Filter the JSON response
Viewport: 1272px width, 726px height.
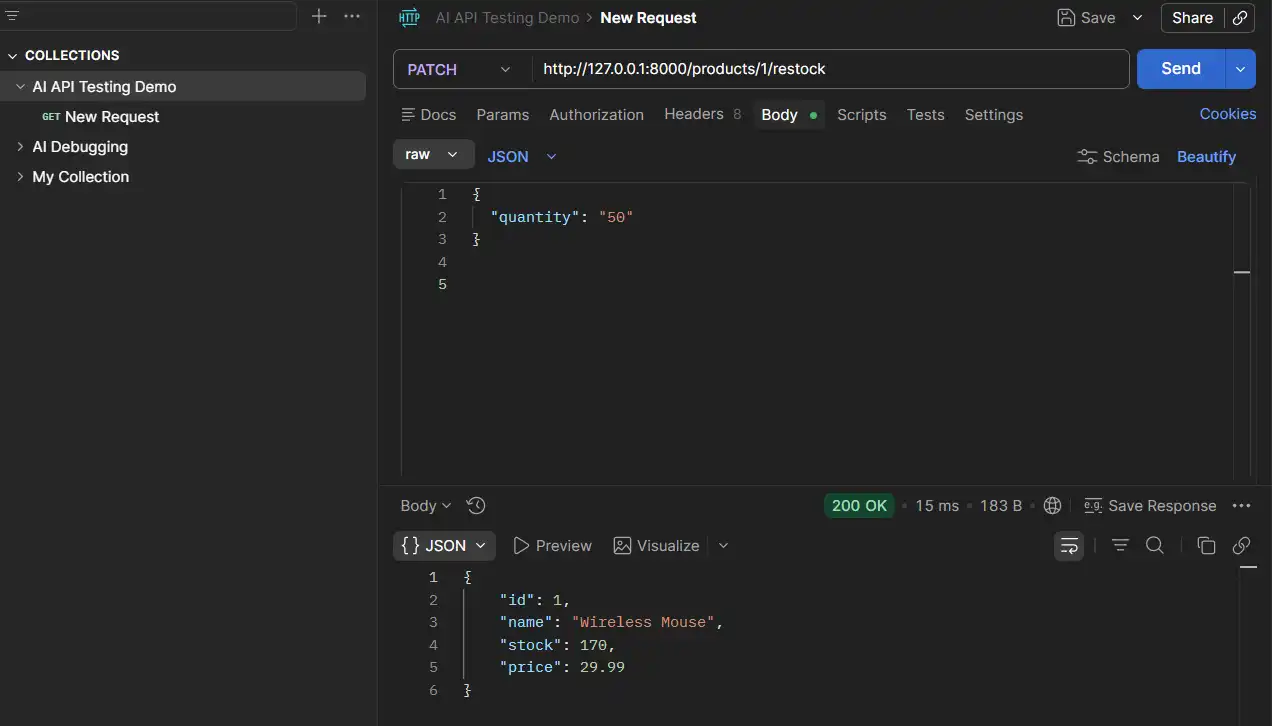click(x=1120, y=545)
